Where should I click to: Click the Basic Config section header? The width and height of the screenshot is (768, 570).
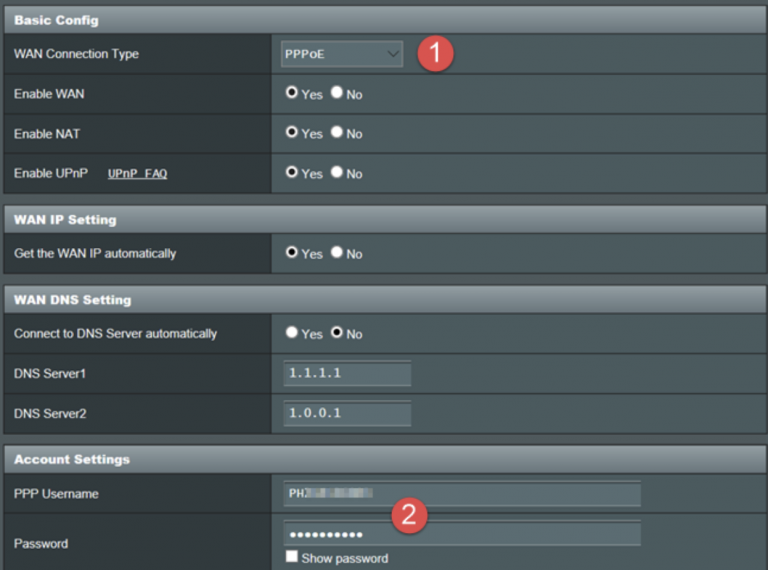point(385,20)
